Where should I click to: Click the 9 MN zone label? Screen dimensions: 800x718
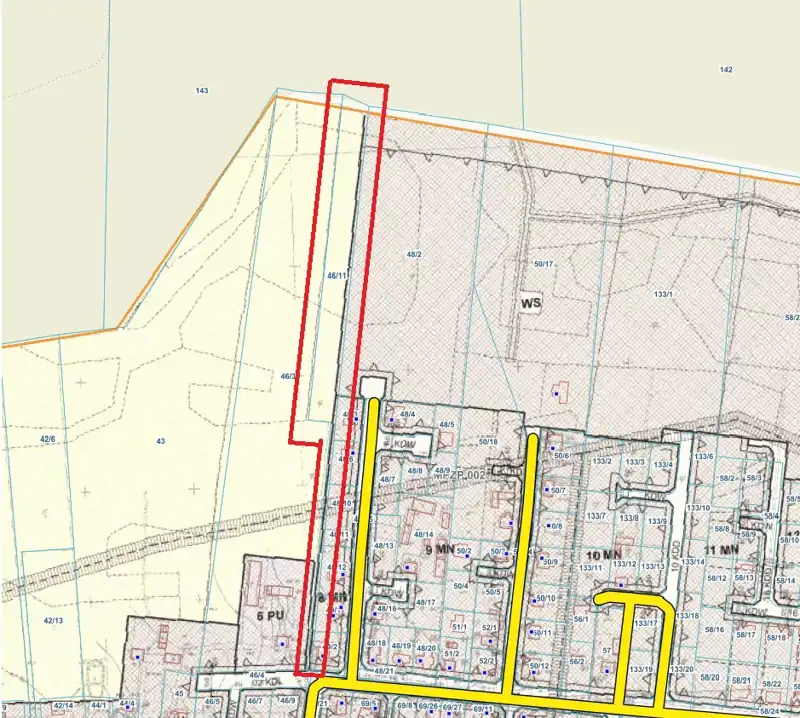click(438, 550)
